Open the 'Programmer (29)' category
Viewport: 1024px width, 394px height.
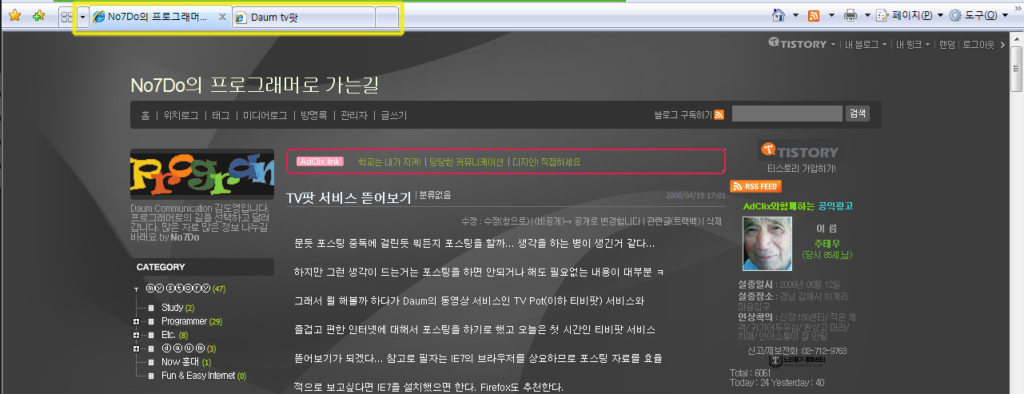click(192, 321)
